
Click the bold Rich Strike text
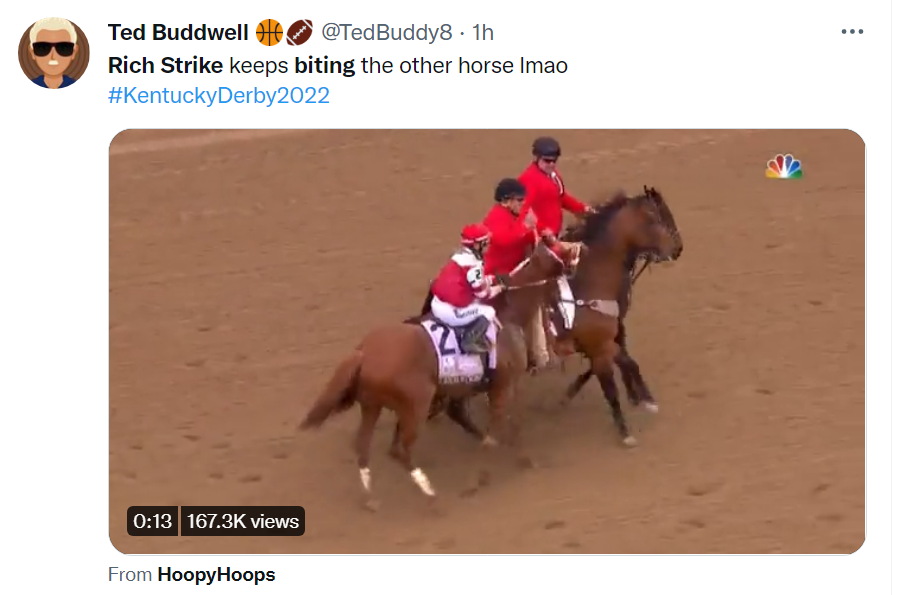click(166, 65)
